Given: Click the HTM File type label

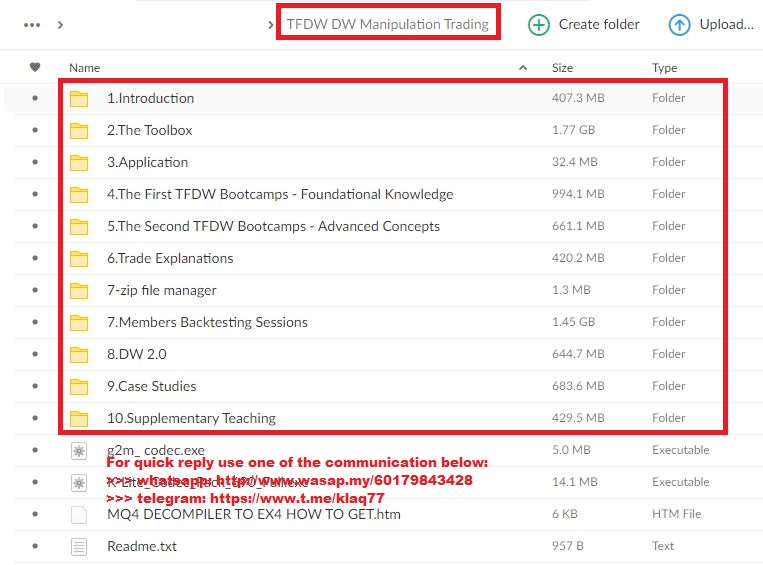Looking at the screenshot, I should pyautogui.click(x=676, y=514).
